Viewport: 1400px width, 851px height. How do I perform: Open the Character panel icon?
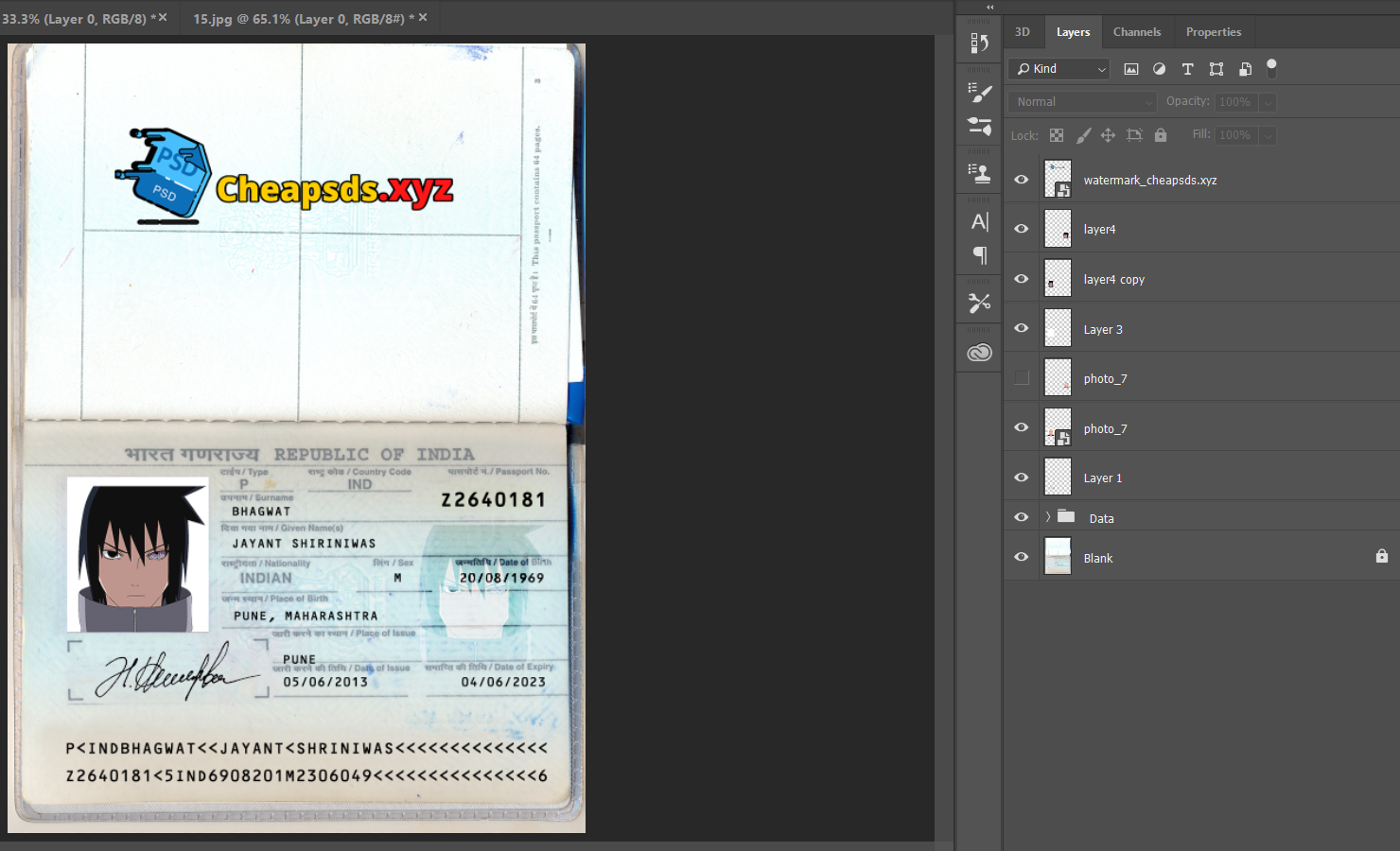pyautogui.click(x=979, y=222)
